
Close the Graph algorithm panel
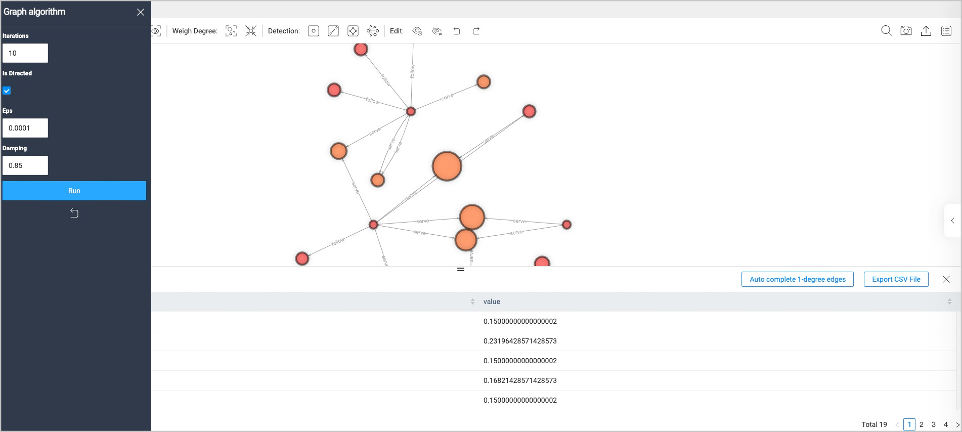pos(140,12)
